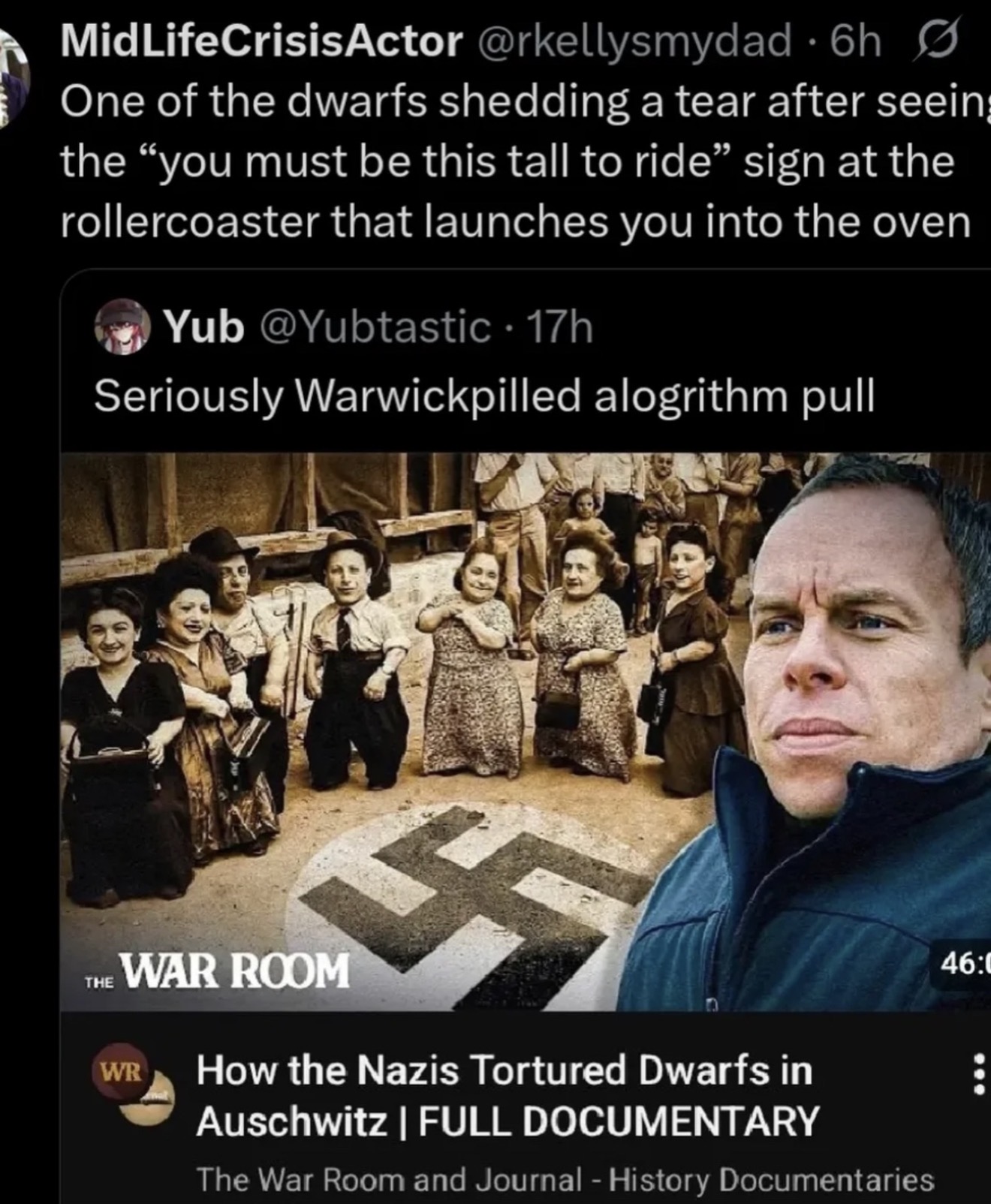Screen dimensions: 991x1204
Task: Open the @Yubtastic handle link
Action: (x=375, y=327)
